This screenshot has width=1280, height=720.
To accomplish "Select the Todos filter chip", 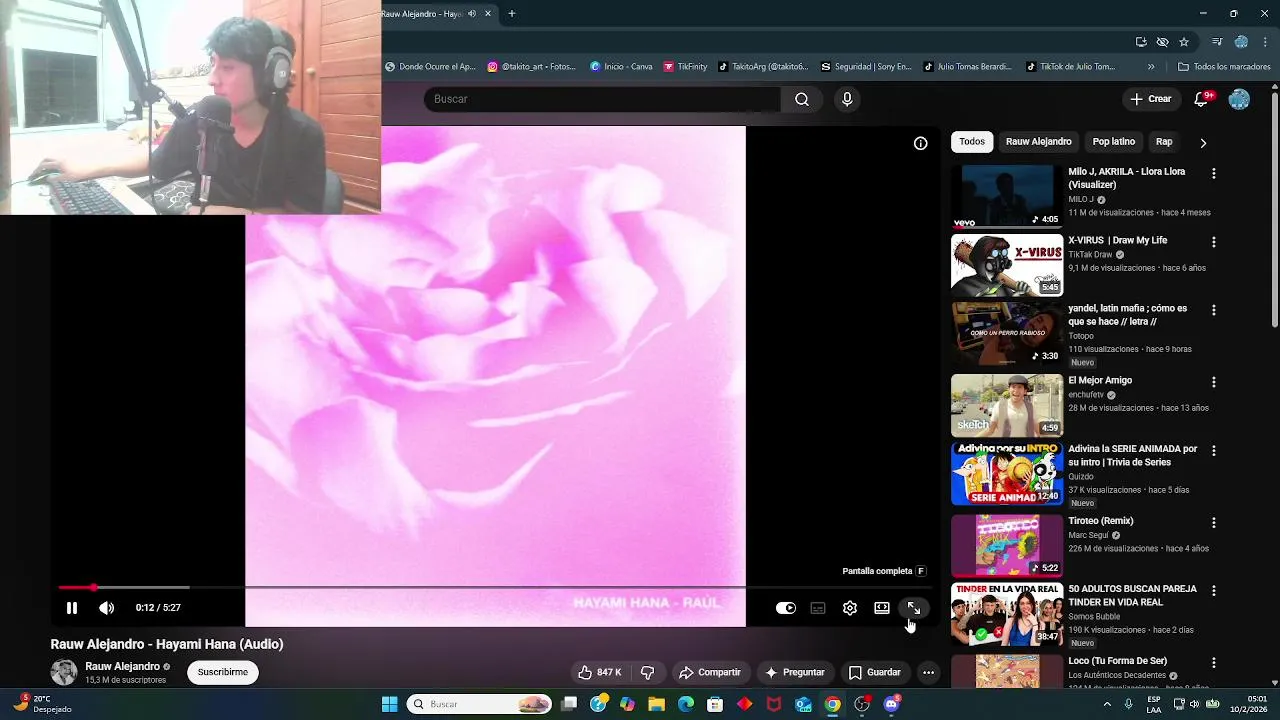I will coord(972,142).
